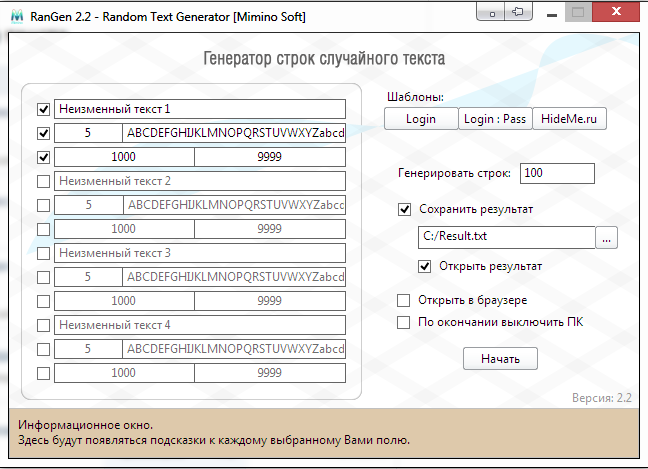Enable the 'Неизменный текст 4' checkbox
Screen dimensions: 648x469
point(43,325)
